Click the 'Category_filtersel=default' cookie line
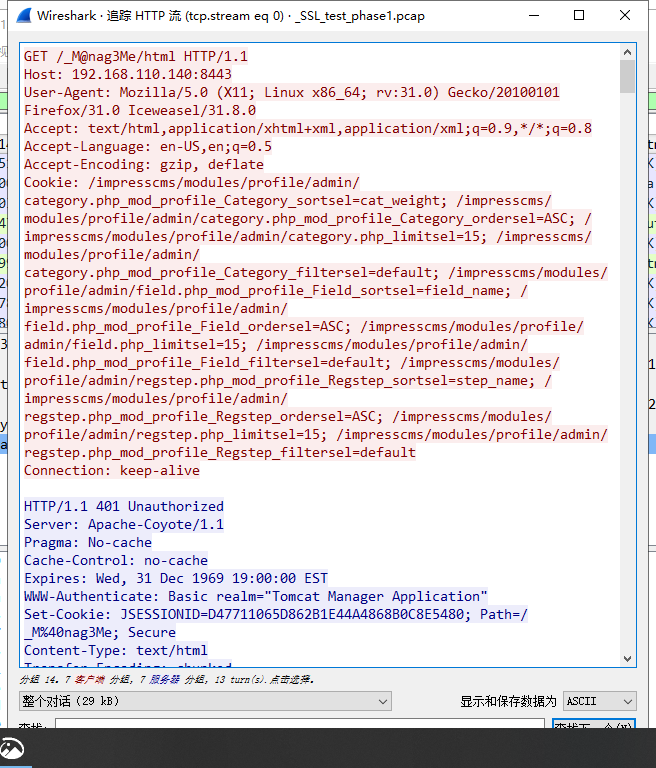The height and width of the screenshot is (768, 656). [316, 273]
